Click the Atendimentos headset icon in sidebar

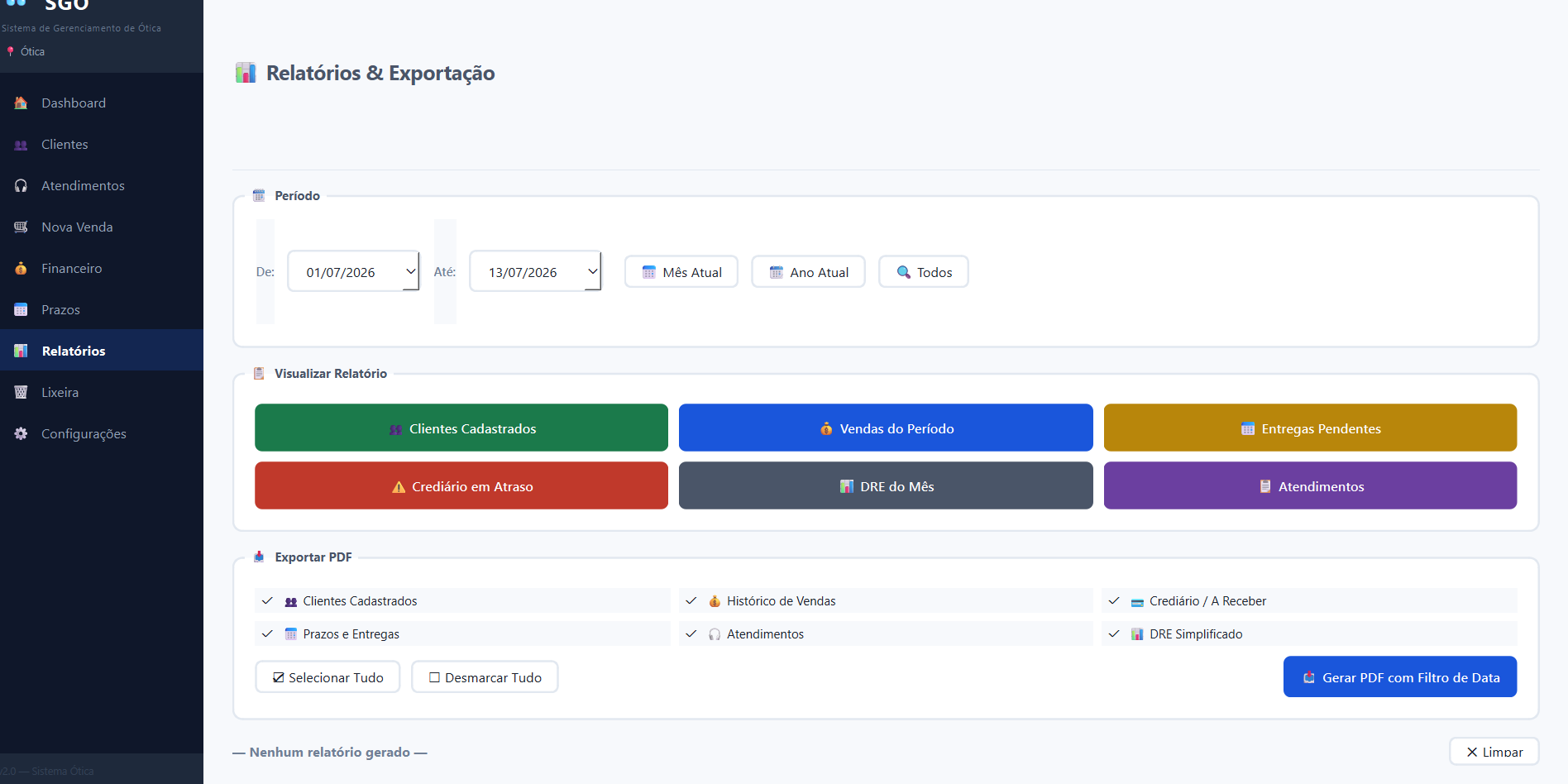[x=21, y=185]
